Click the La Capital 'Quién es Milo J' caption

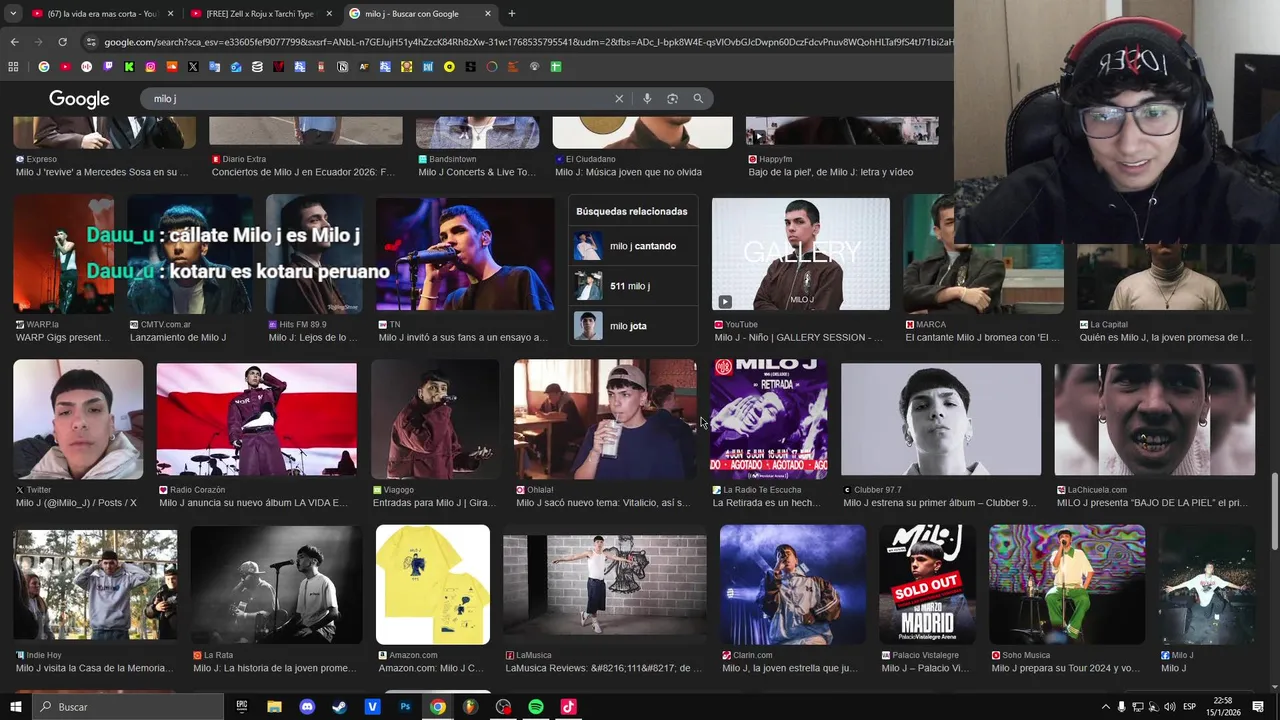(1165, 338)
